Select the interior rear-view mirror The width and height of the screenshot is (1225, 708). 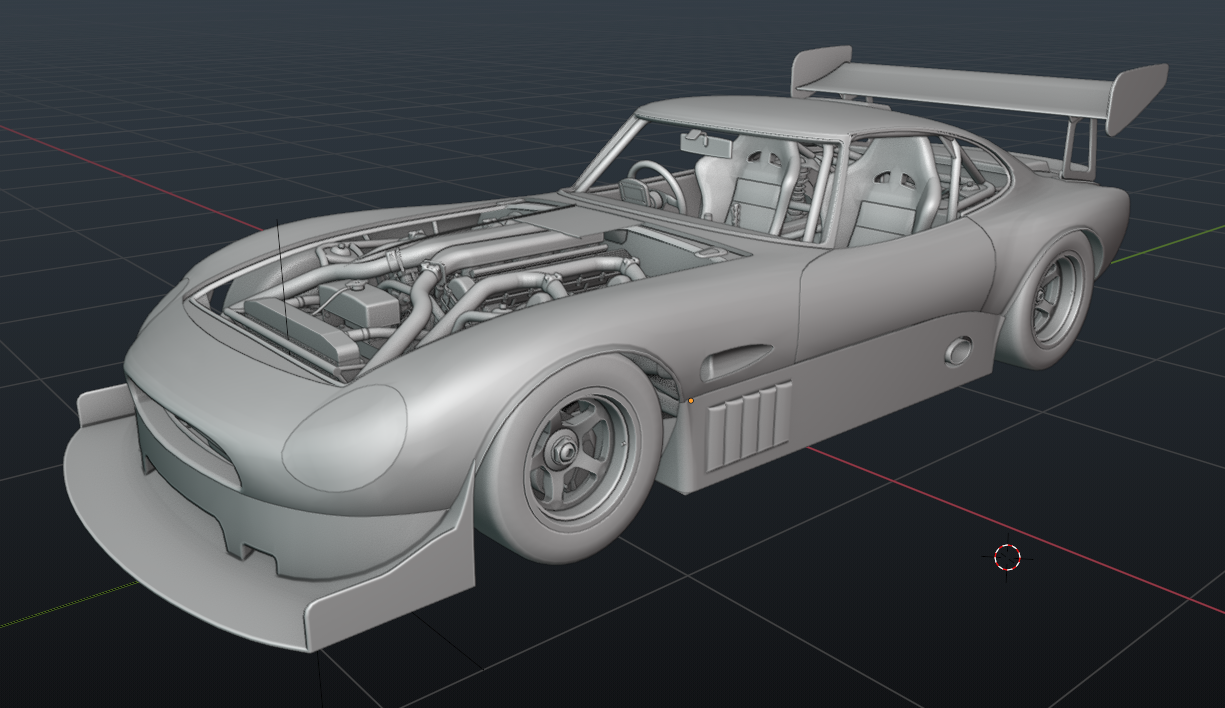706,142
